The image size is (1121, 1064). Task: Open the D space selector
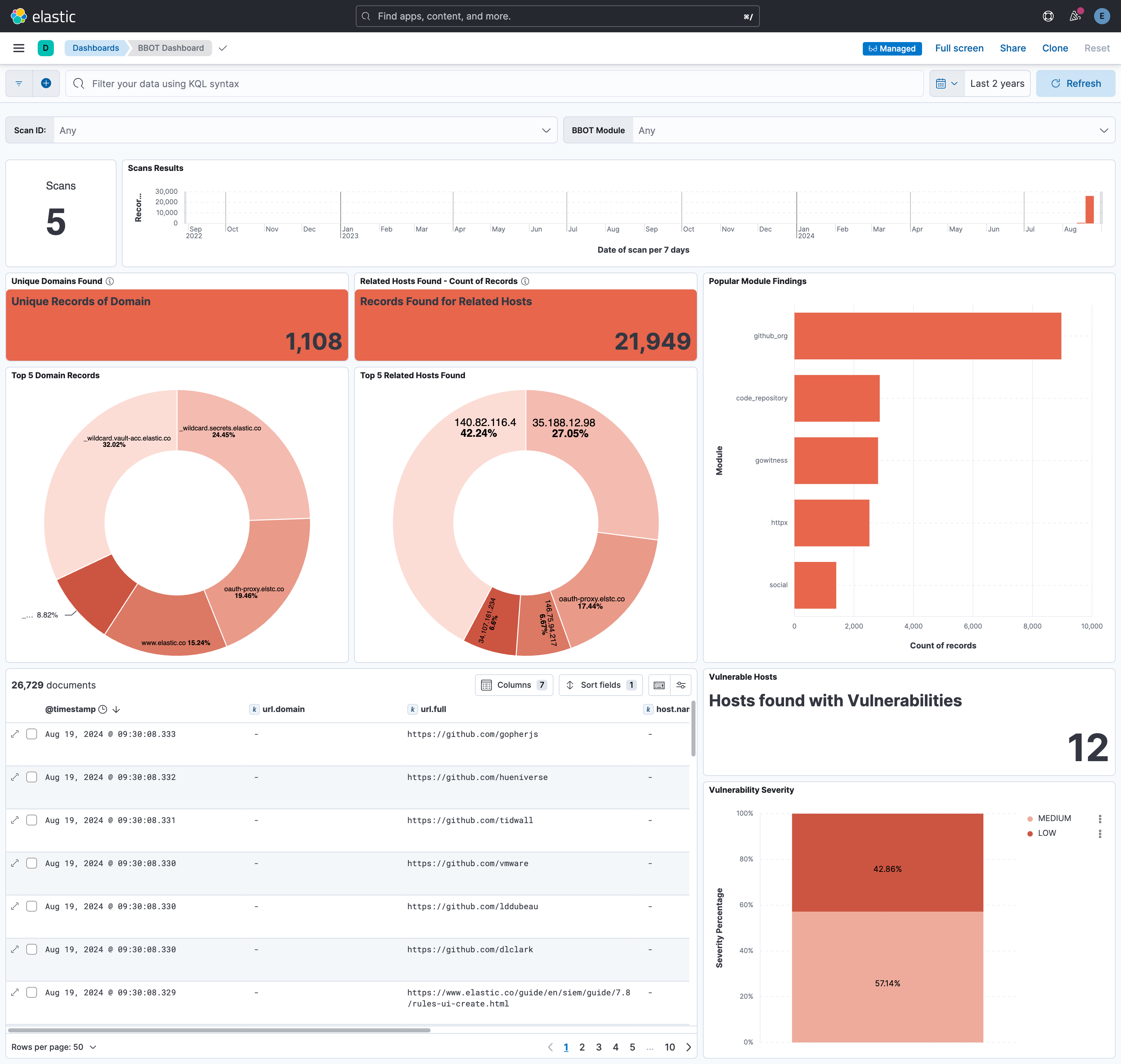(46, 48)
